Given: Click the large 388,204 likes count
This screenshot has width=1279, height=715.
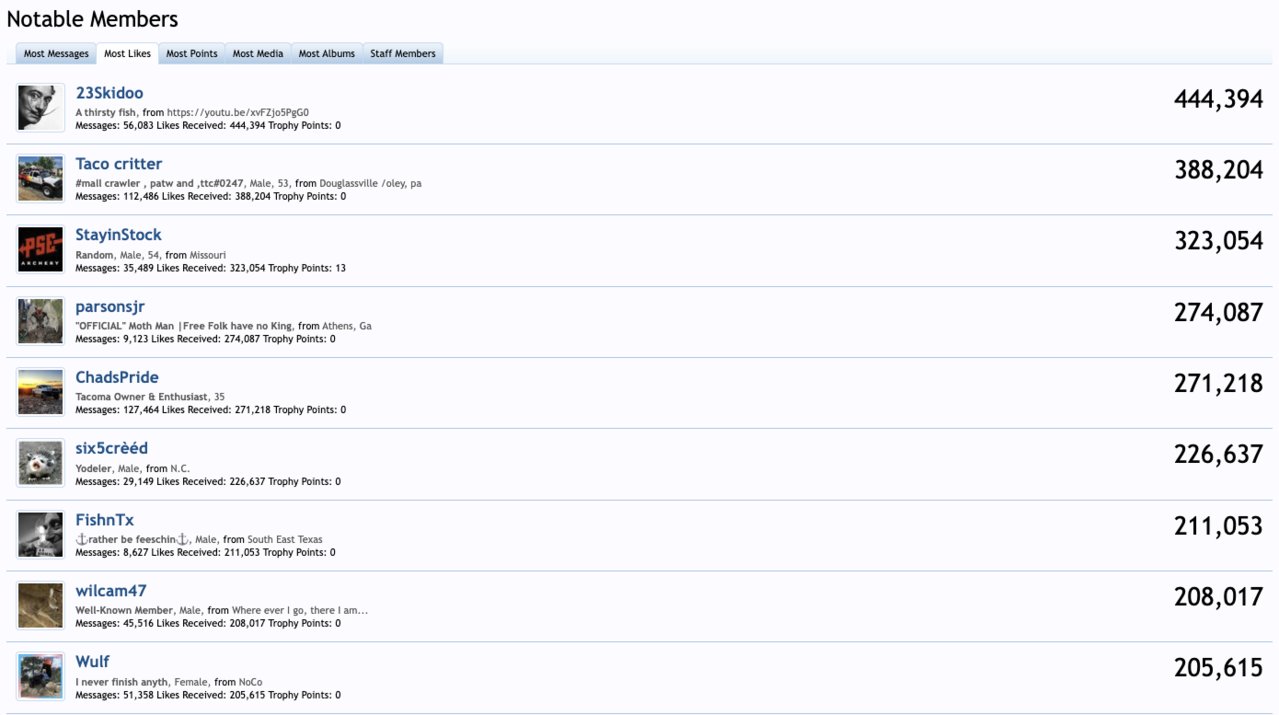Looking at the screenshot, I should 1219,170.
